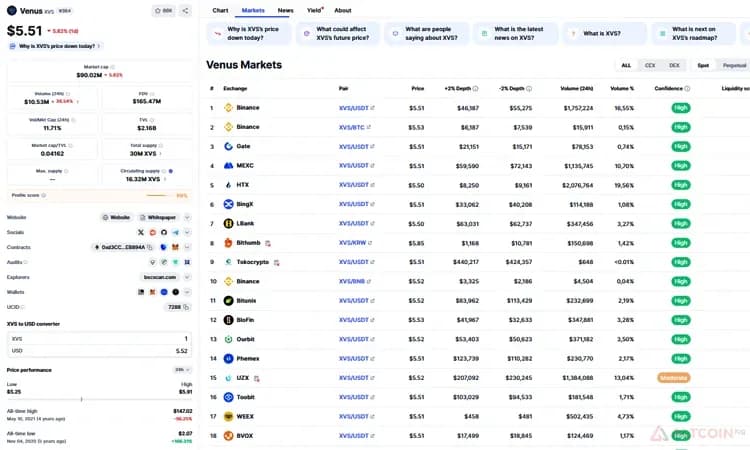Expand the Website links dropdown
The height and width of the screenshot is (450, 750).
187,218
